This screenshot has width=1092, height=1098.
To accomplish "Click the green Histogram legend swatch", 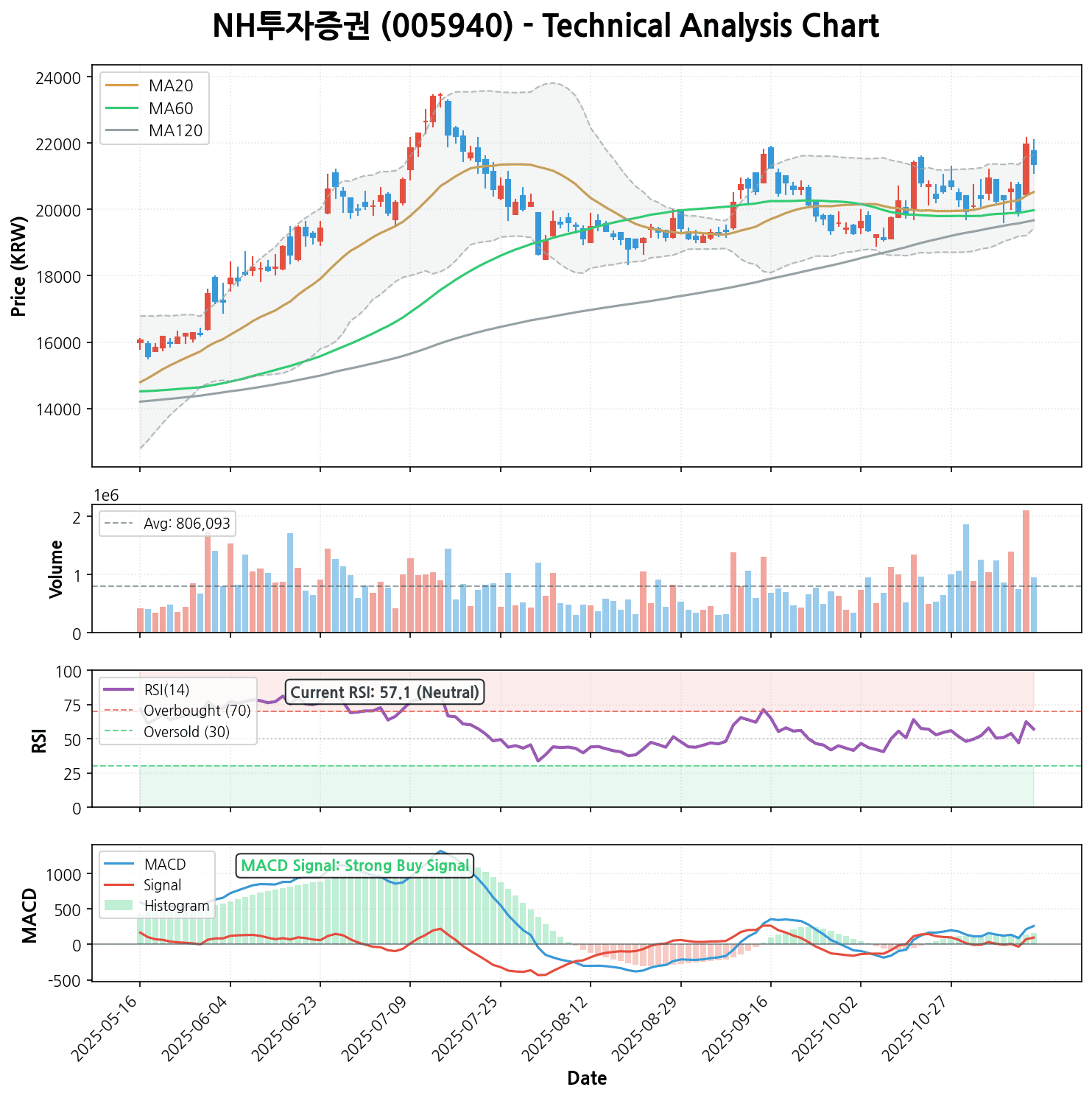I will pos(119,906).
